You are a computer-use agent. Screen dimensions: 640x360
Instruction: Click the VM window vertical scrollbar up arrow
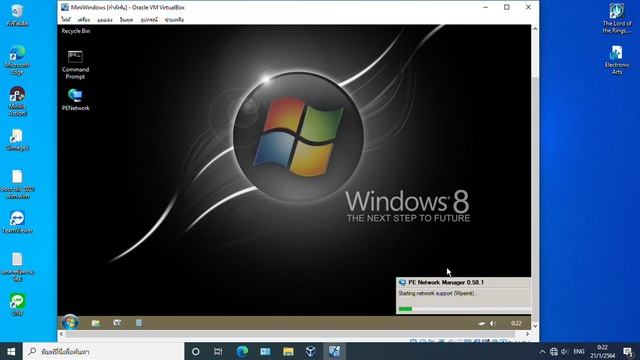(x=535, y=29)
